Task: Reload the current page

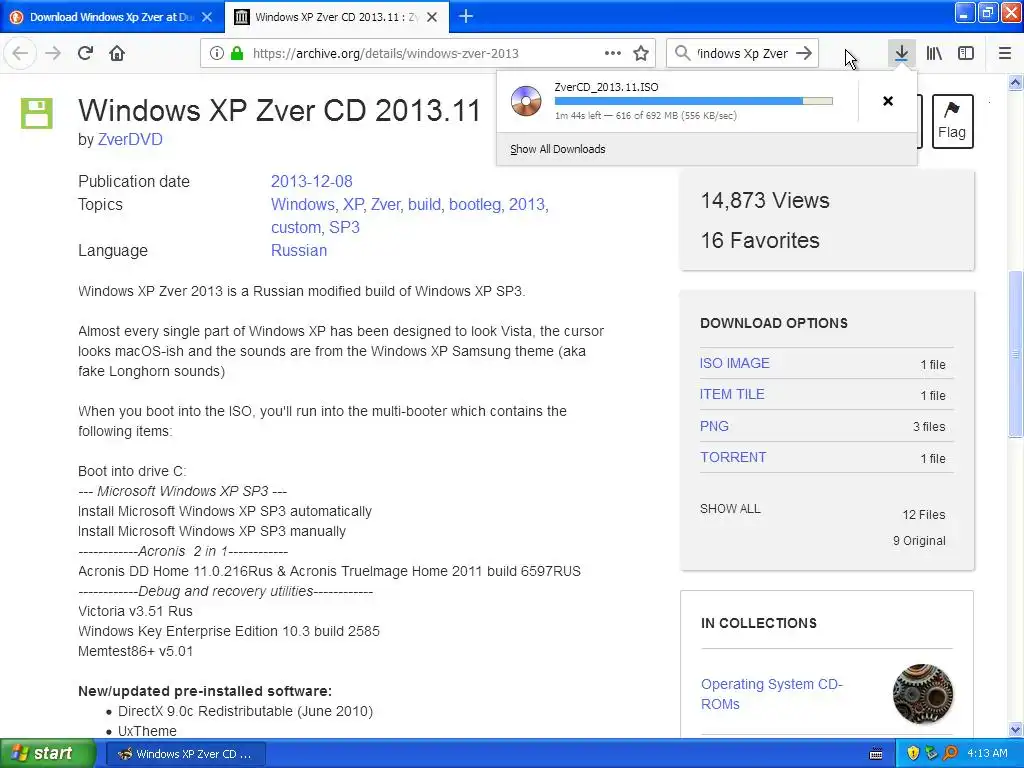Action: point(85,53)
